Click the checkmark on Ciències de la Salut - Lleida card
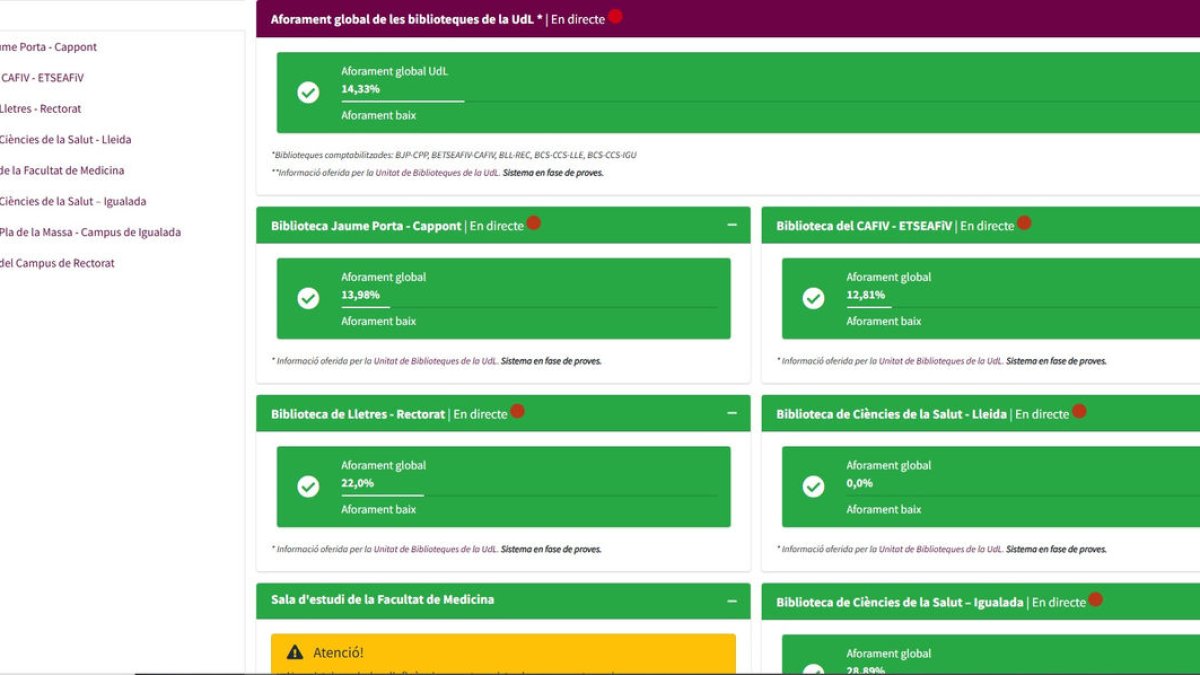 [812, 487]
